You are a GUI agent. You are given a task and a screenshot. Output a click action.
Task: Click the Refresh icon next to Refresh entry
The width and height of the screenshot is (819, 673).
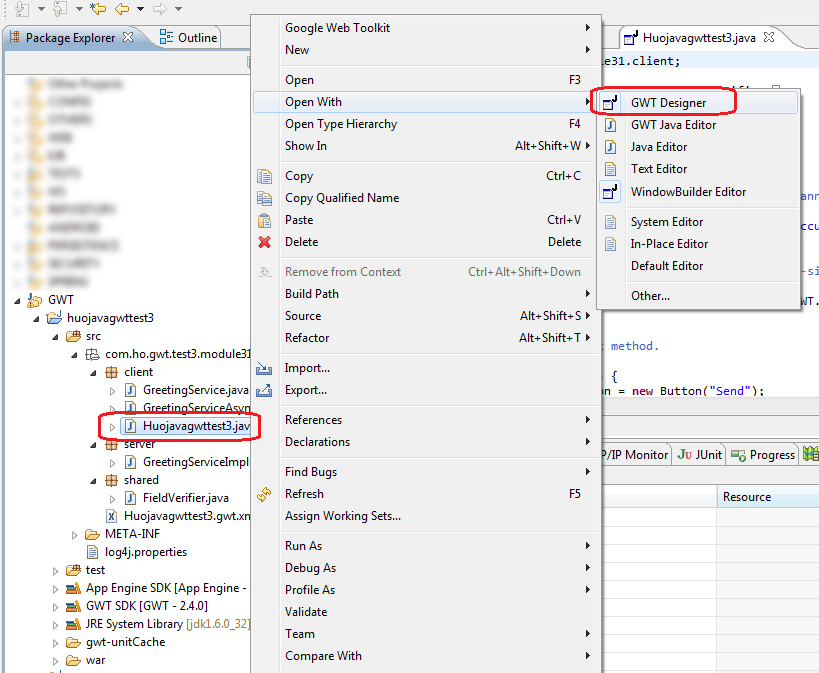click(x=264, y=494)
